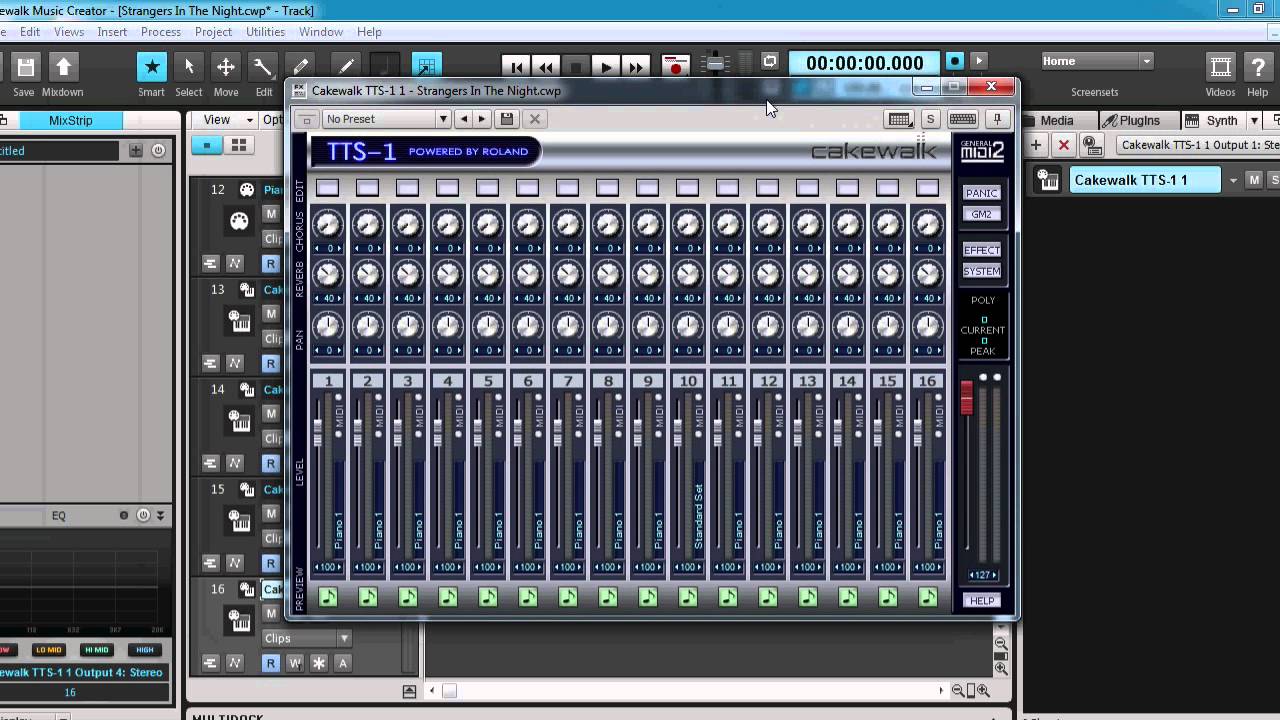Mute the Cakewalk TTS-1 1 synth

[x=1255, y=180]
